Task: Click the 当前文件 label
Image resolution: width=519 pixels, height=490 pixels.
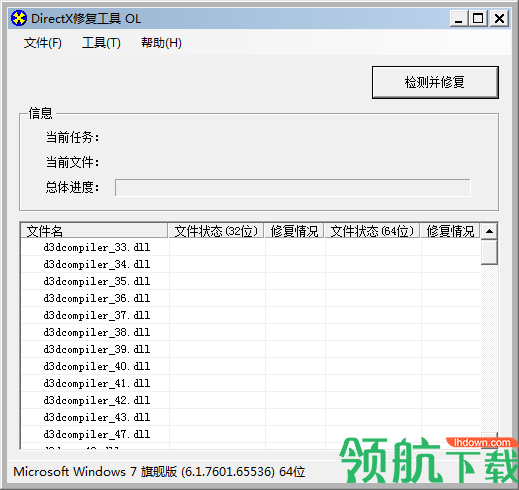Action: tap(72, 162)
